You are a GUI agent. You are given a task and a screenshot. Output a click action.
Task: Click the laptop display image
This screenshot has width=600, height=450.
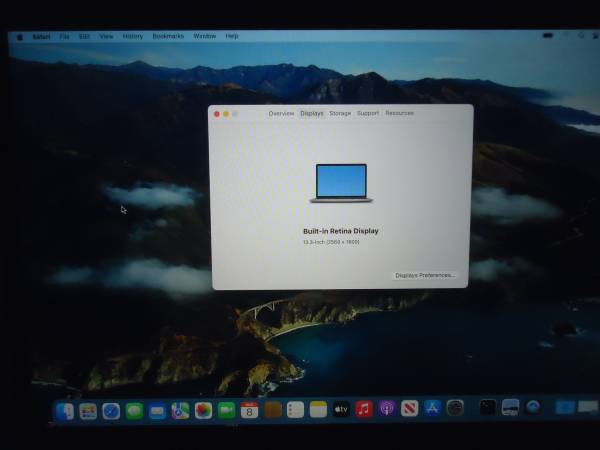[x=340, y=184]
